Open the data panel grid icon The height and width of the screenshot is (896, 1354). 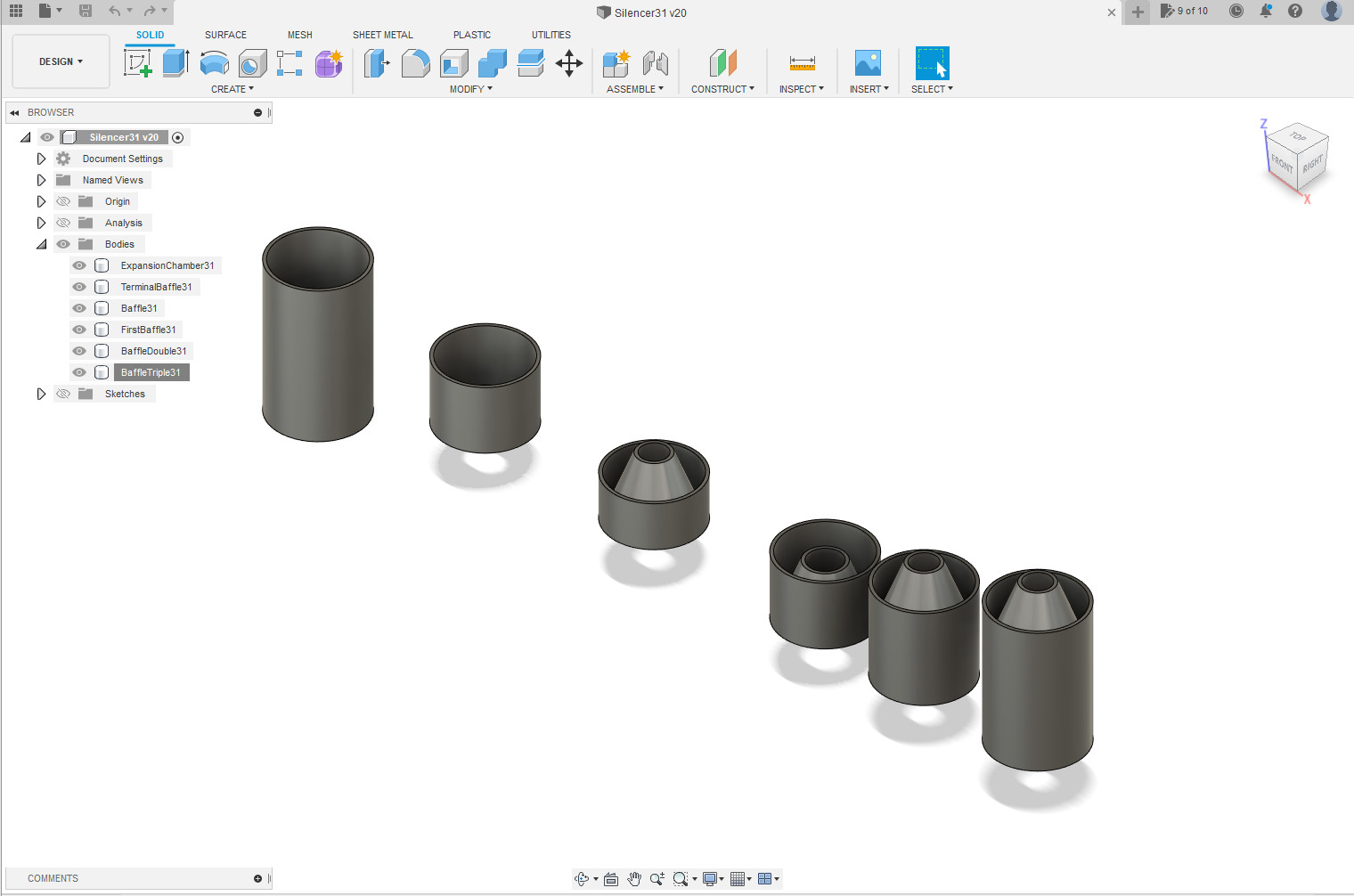point(16,11)
